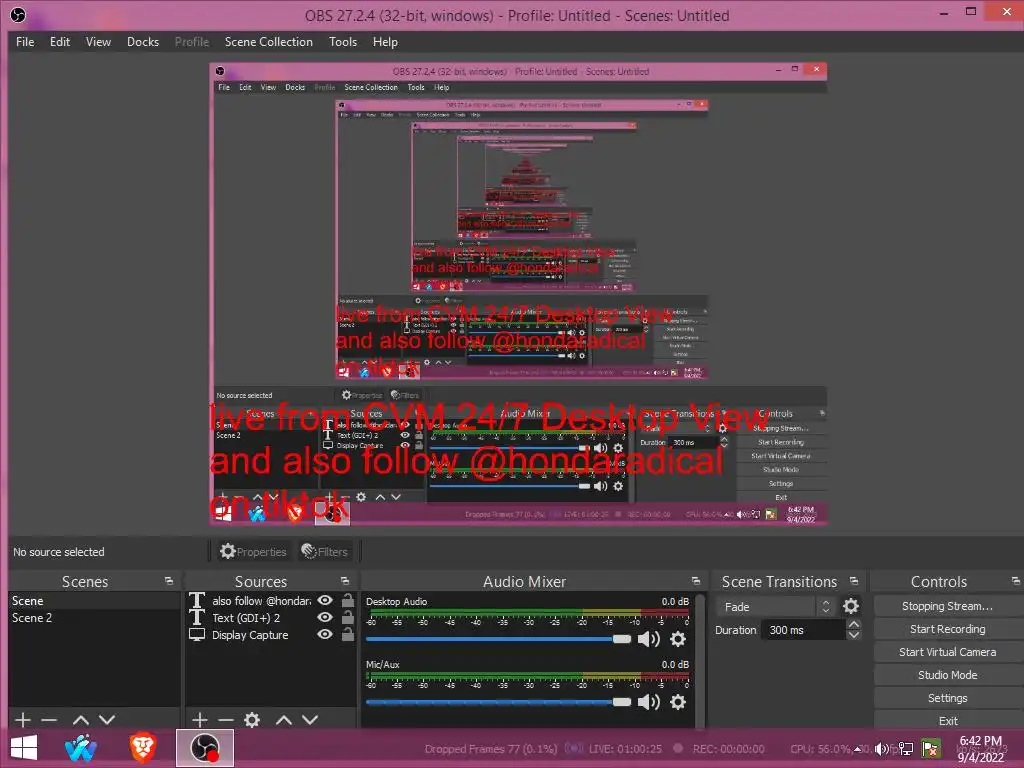The width and height of the screenshot is (1024, 768).
Task: Adjust Desktop Audio volume slider
Action: click(x=498, y=639)
